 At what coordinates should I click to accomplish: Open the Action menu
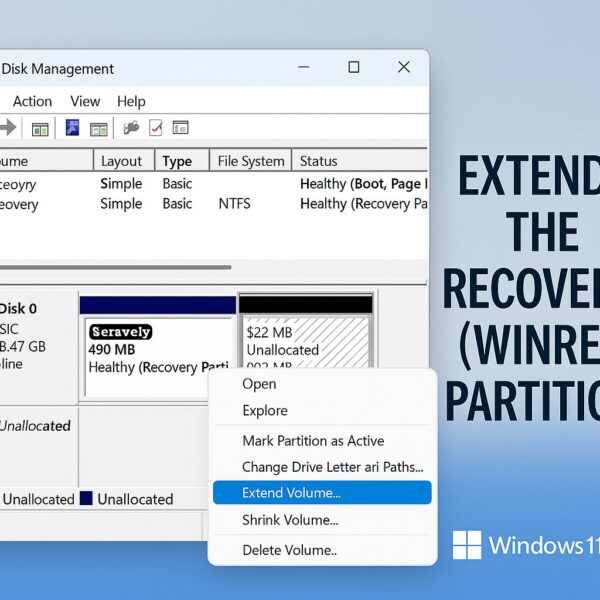[x=33, y=101]
